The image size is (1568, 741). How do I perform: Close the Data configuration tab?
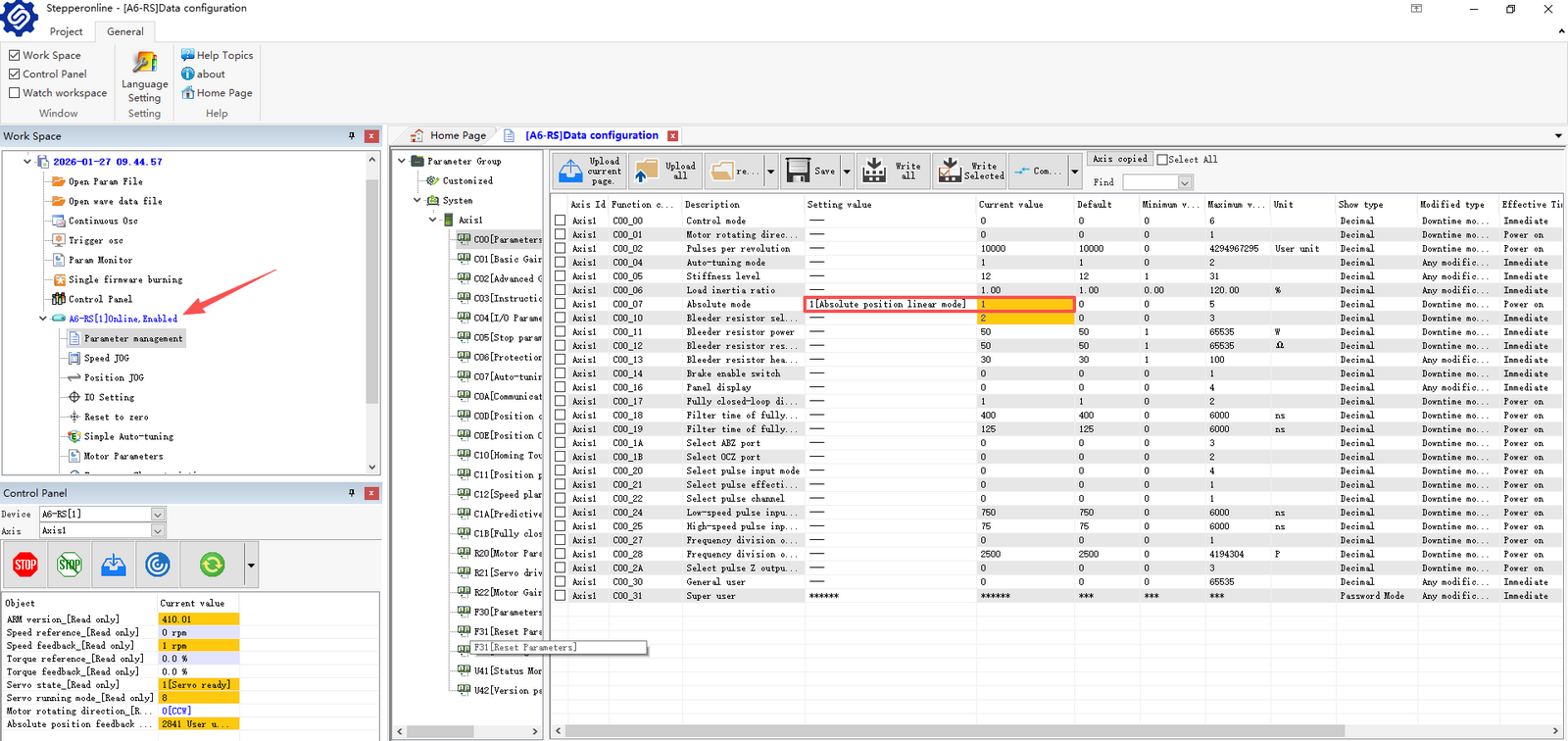[x=673, y=136]
